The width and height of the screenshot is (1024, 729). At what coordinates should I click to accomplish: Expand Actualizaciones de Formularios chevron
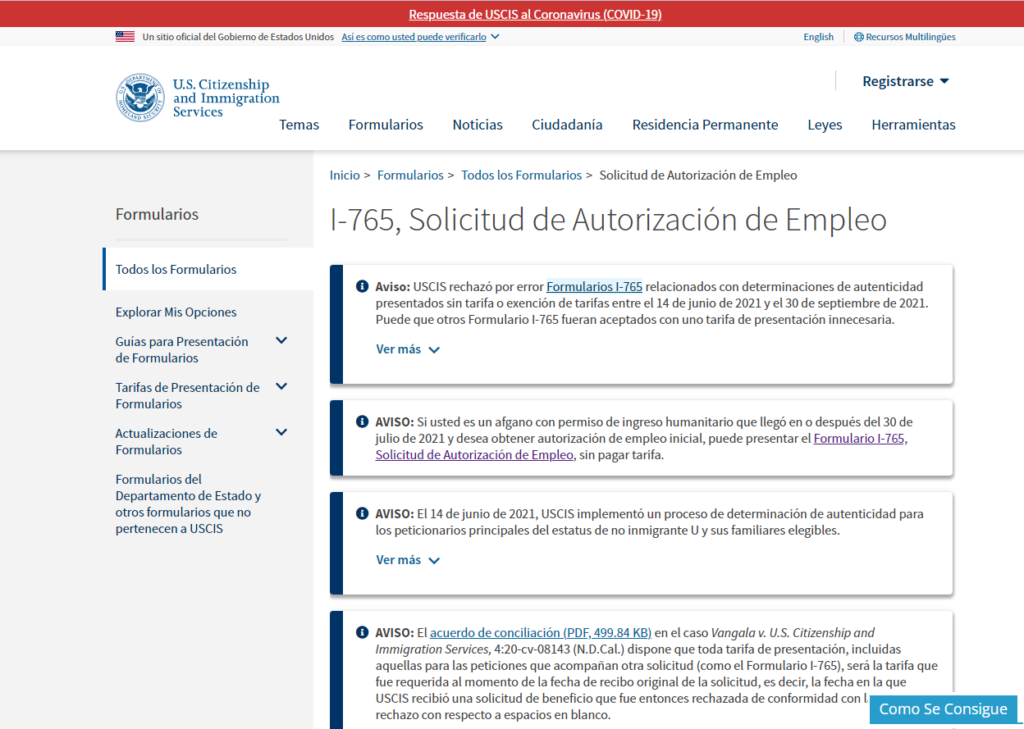click(x=281, y=432)
